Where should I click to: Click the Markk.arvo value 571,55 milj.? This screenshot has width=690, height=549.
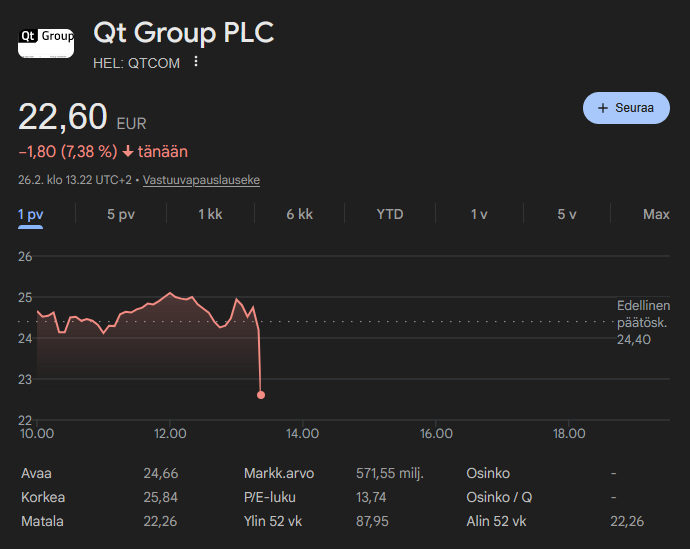[389, 473]
